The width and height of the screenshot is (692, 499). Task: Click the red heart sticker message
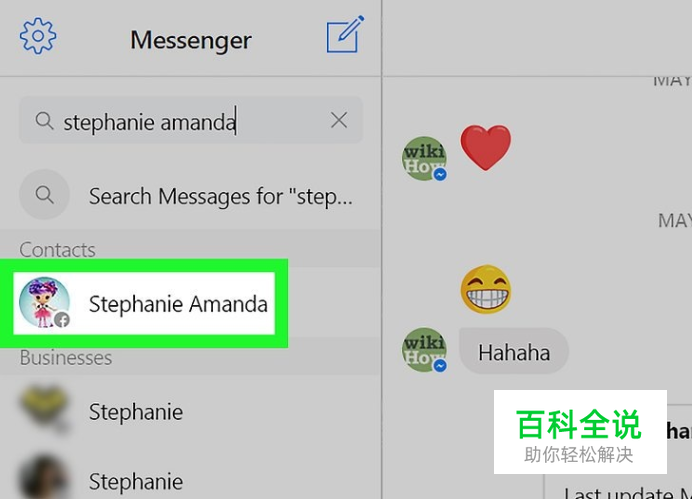[485, 147]
